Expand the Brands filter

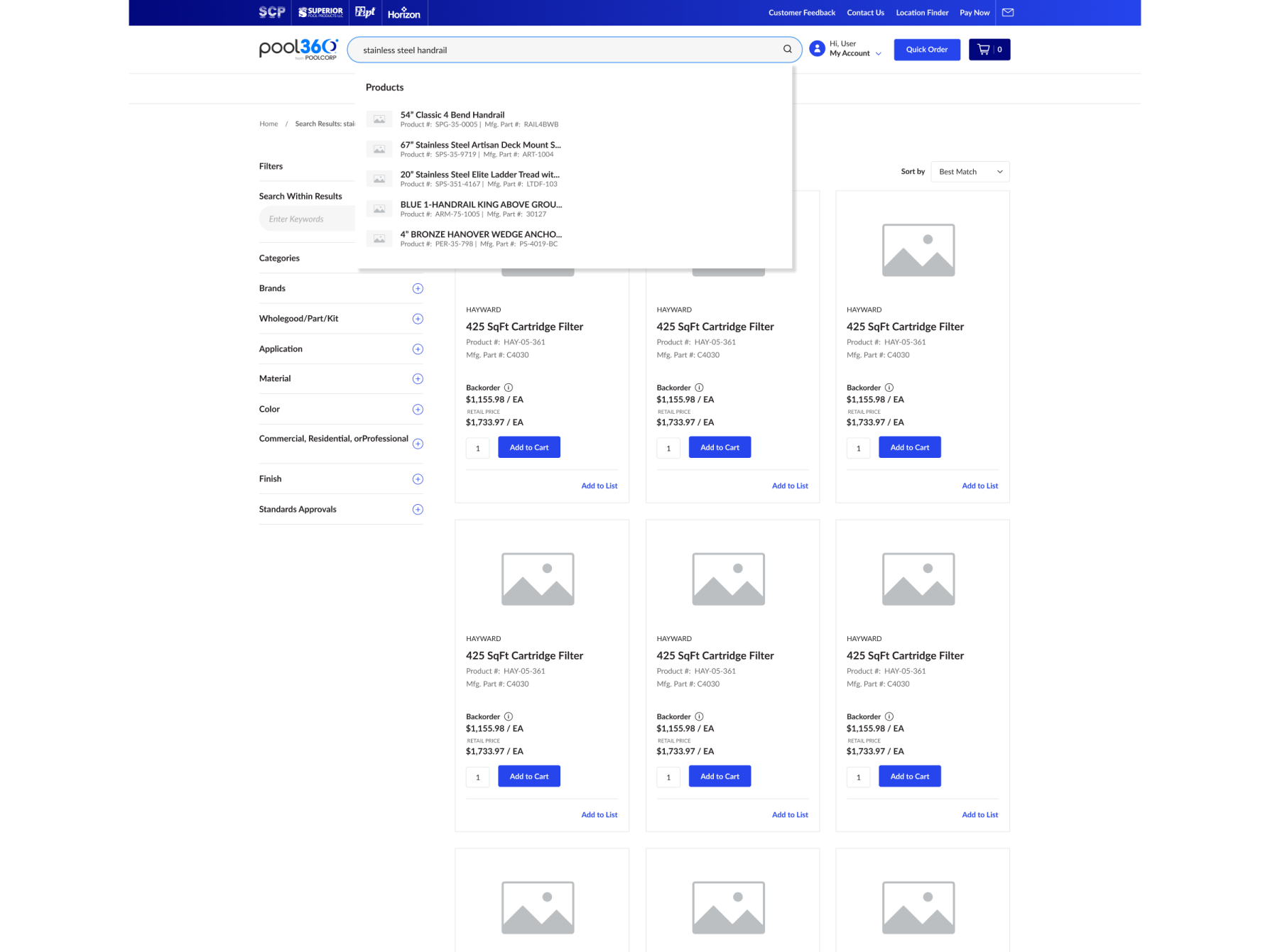(418, 288)
